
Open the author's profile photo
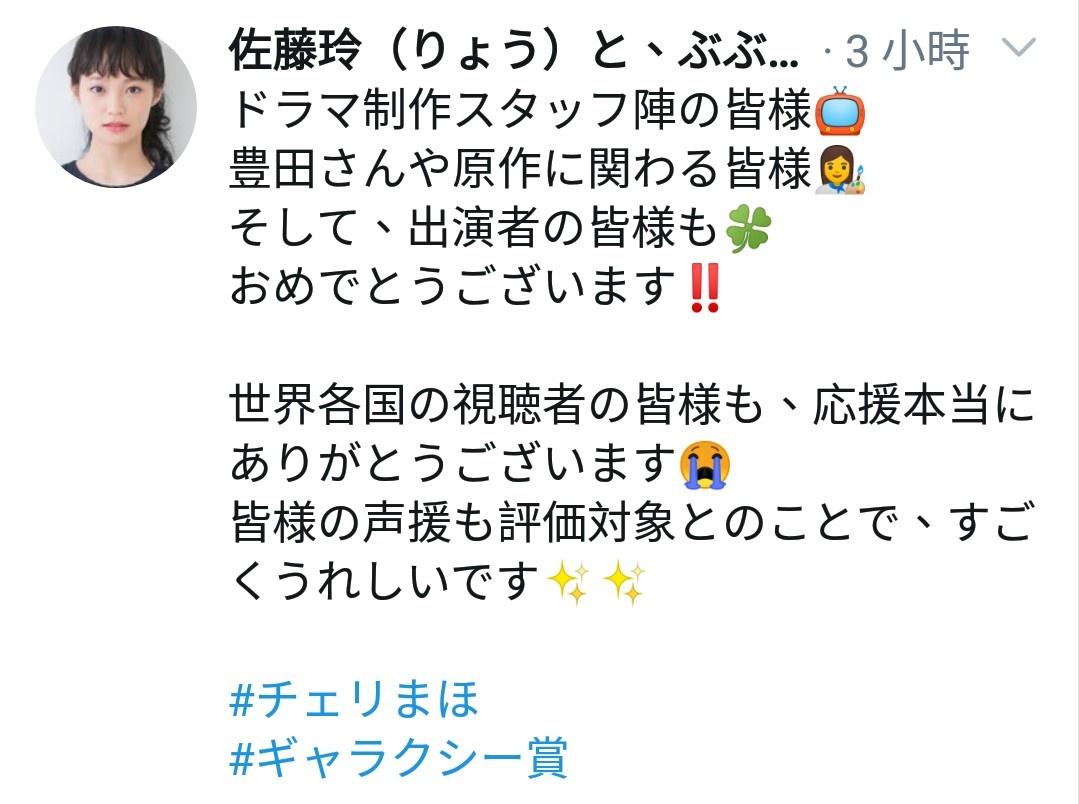click(116, 107)
